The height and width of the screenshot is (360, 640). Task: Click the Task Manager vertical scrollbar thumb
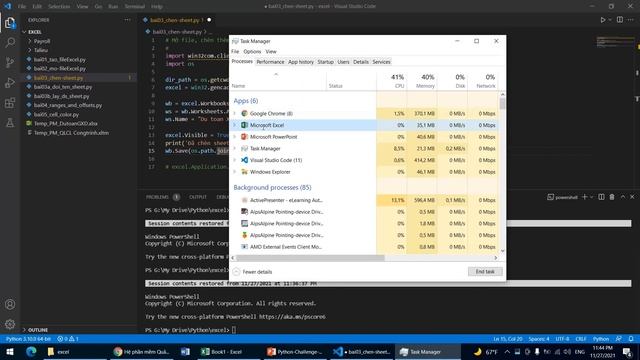pos(502,104)
